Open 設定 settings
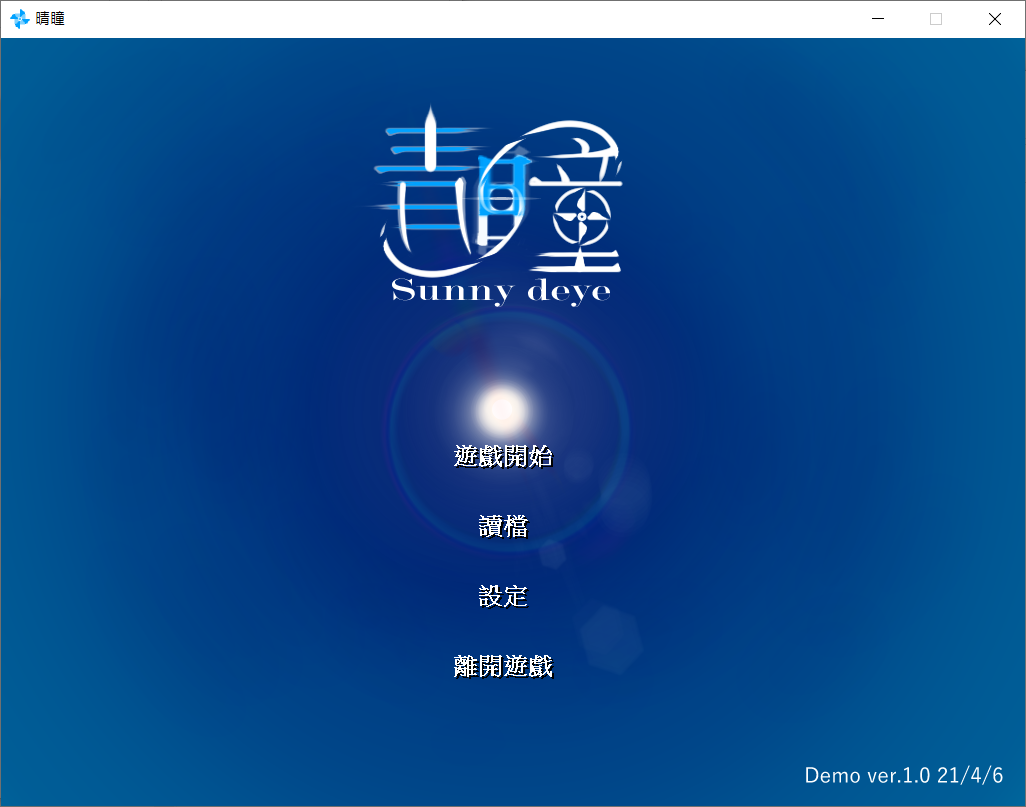The image size is (1026, 807). 503,597
